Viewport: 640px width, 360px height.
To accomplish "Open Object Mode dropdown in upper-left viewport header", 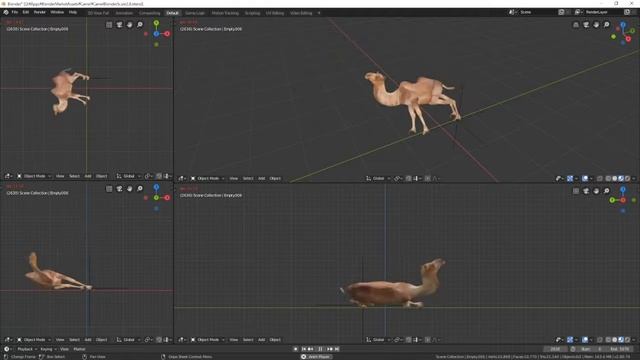I will click(x=34, y=176).
